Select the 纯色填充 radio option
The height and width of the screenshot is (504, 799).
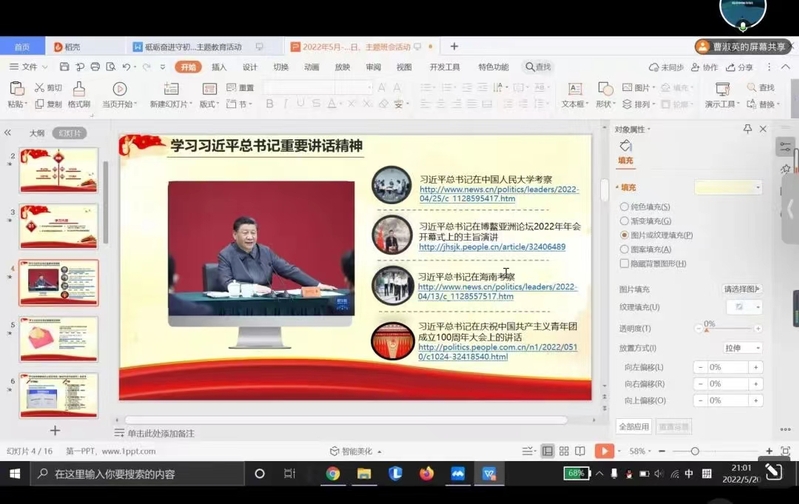[x=625, y=207]
